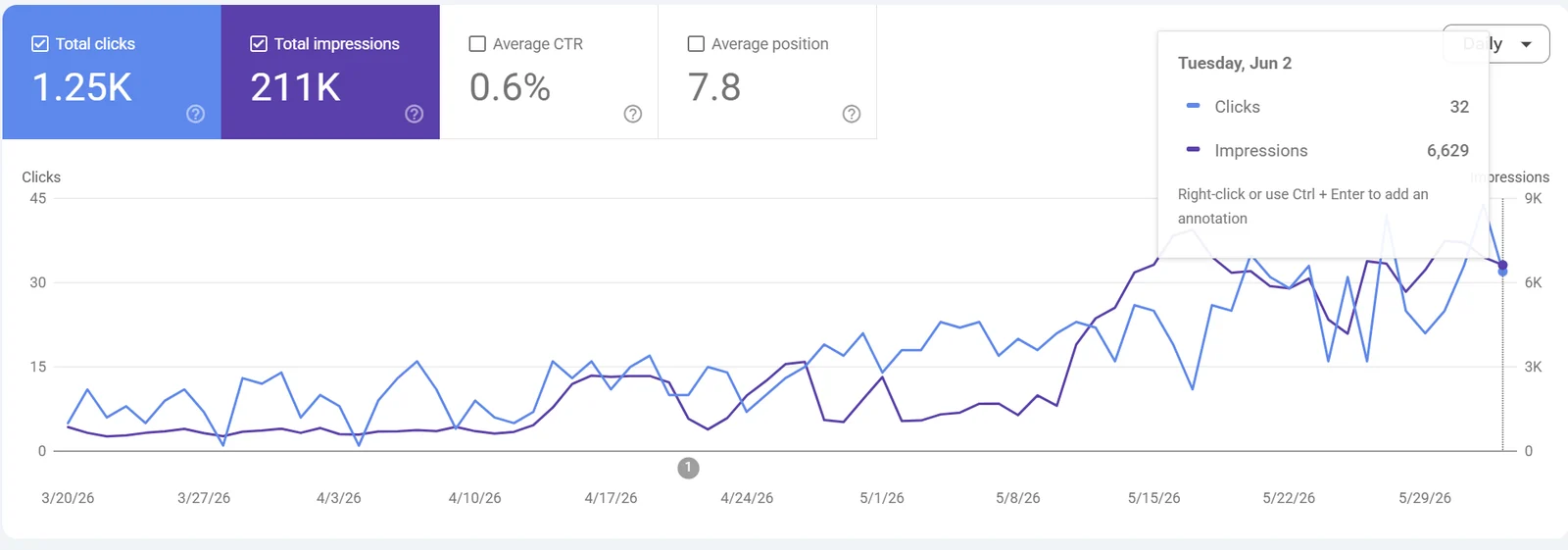Click the 4/17/26 date label on axis
Viewport: 1568px width, 550px height.
[611, 498]
